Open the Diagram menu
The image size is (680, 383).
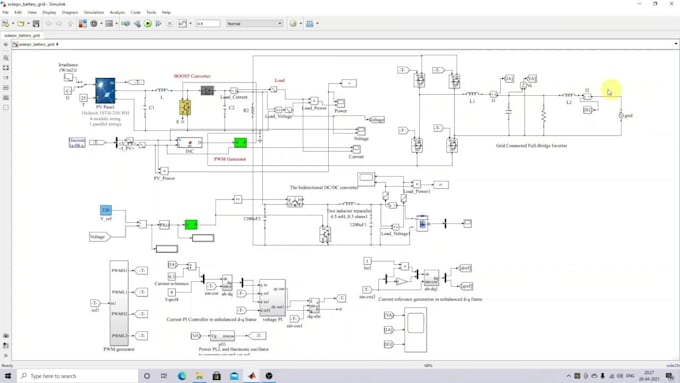click(70, 12)
